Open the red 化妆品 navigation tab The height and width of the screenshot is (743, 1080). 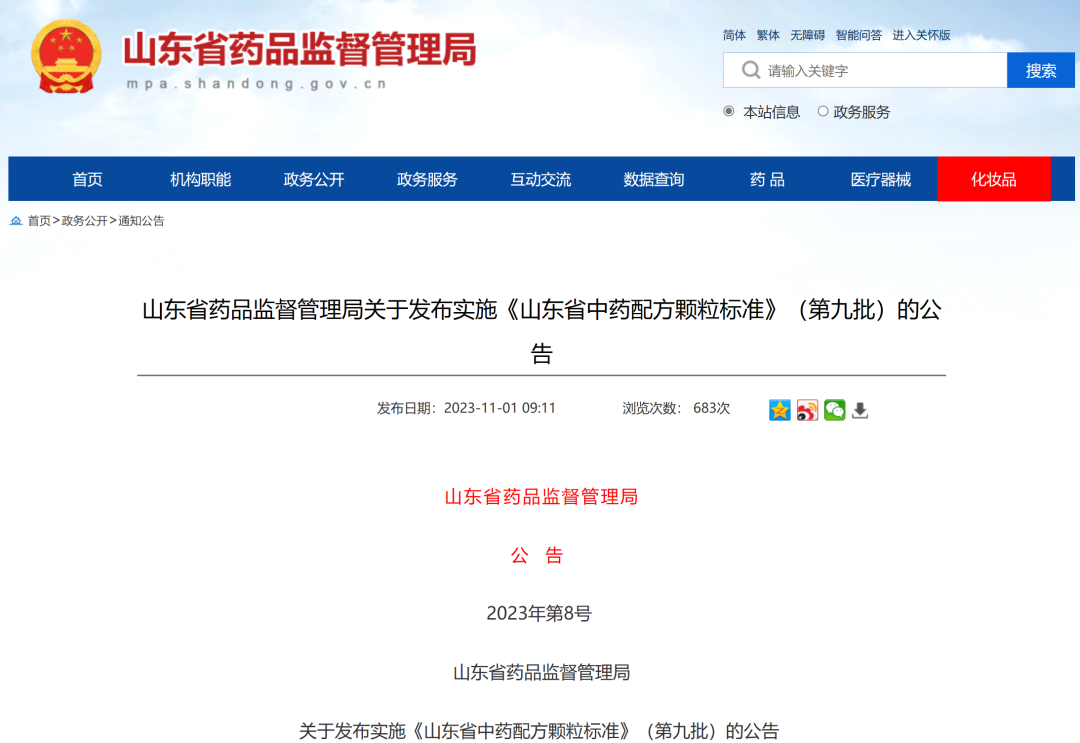coord(994,179)
